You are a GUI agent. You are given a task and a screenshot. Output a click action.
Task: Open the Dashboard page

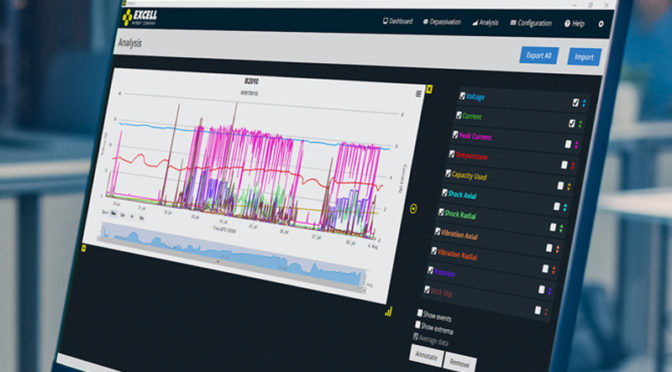click(398, 21)
